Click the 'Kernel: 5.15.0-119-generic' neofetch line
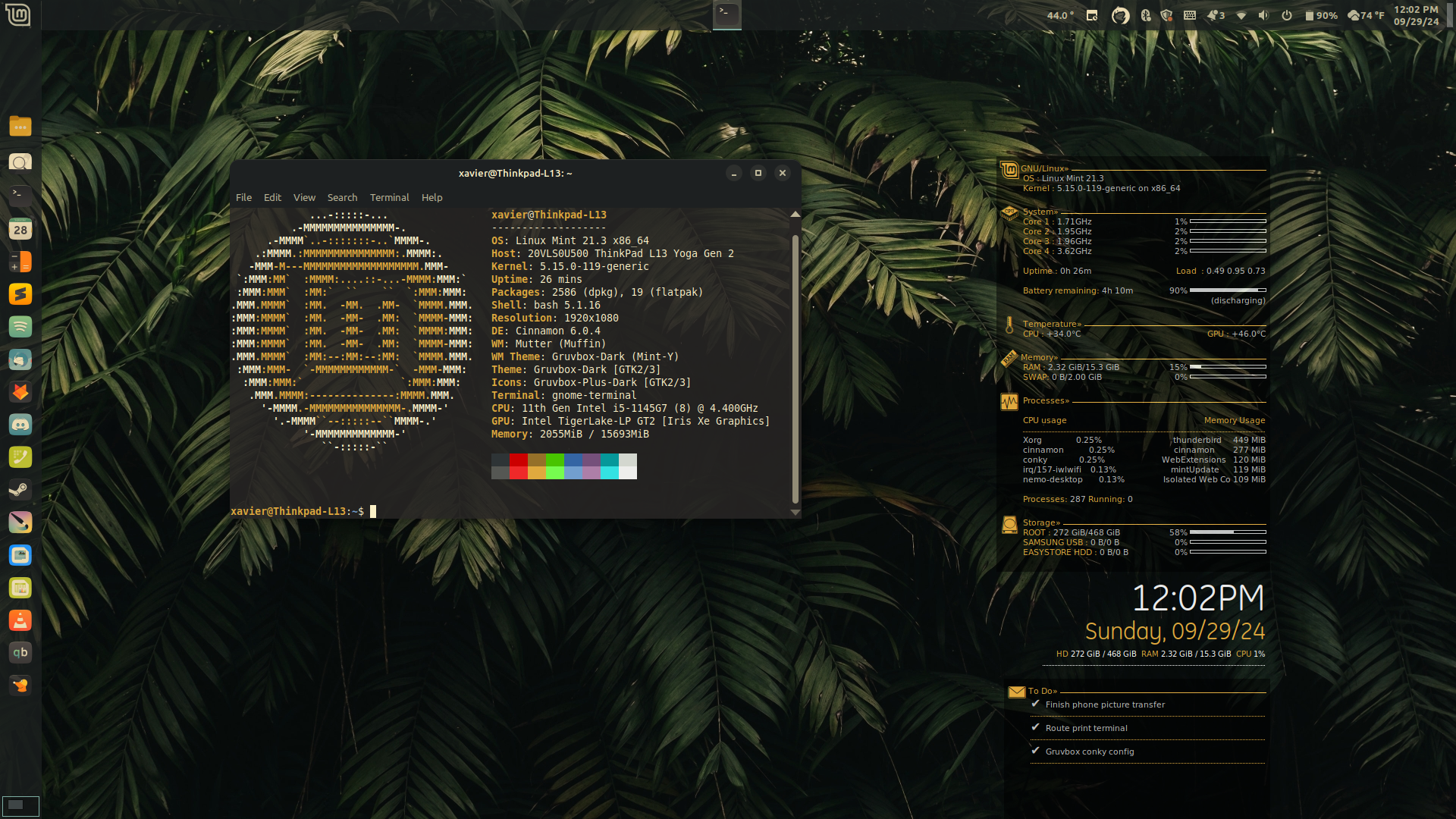This screenshot has width=1456, height=819. point(570,266)
